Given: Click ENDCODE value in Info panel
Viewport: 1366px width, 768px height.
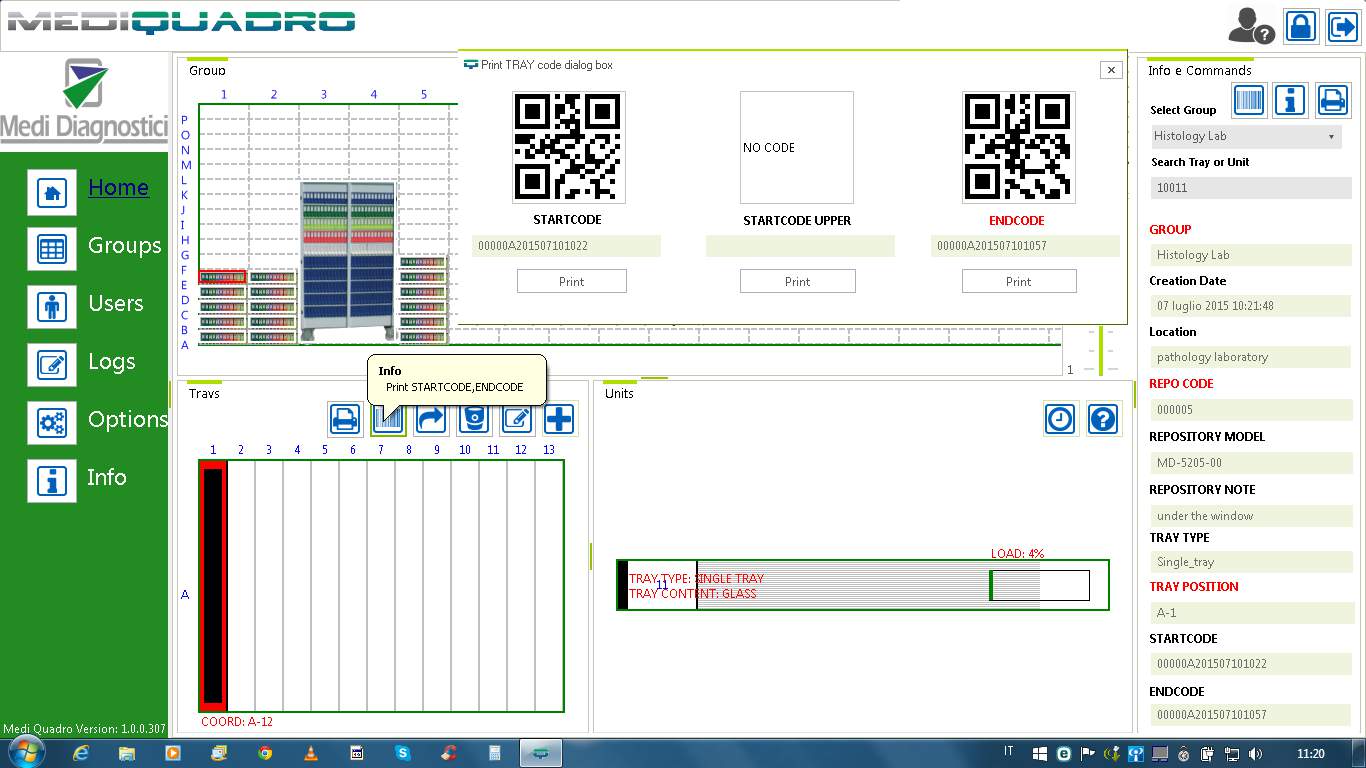Looking at the screenshot, I should coord(1250,715).
